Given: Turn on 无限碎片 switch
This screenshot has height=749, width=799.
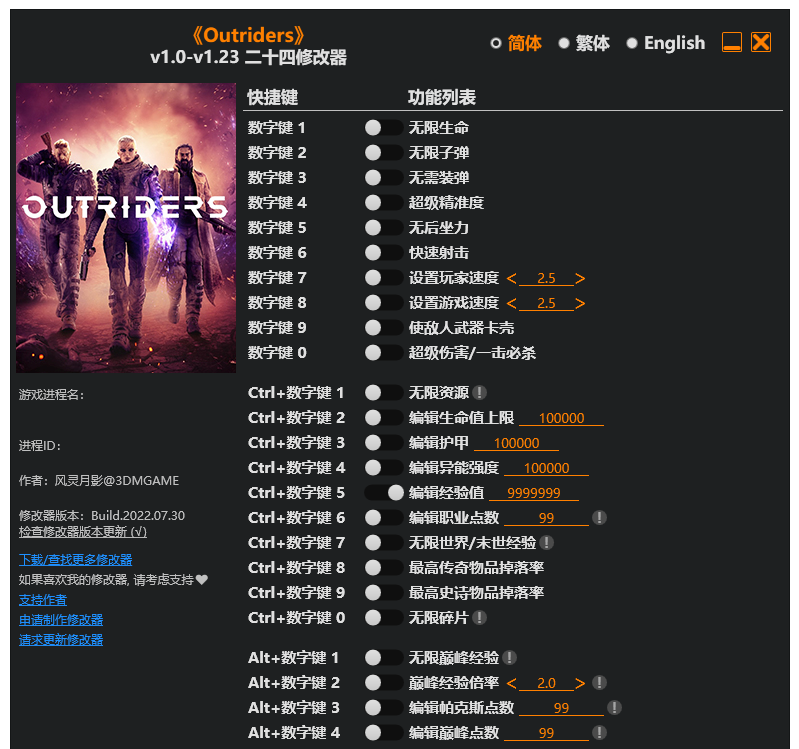Looking at the screenshot, I should (384, 618).
